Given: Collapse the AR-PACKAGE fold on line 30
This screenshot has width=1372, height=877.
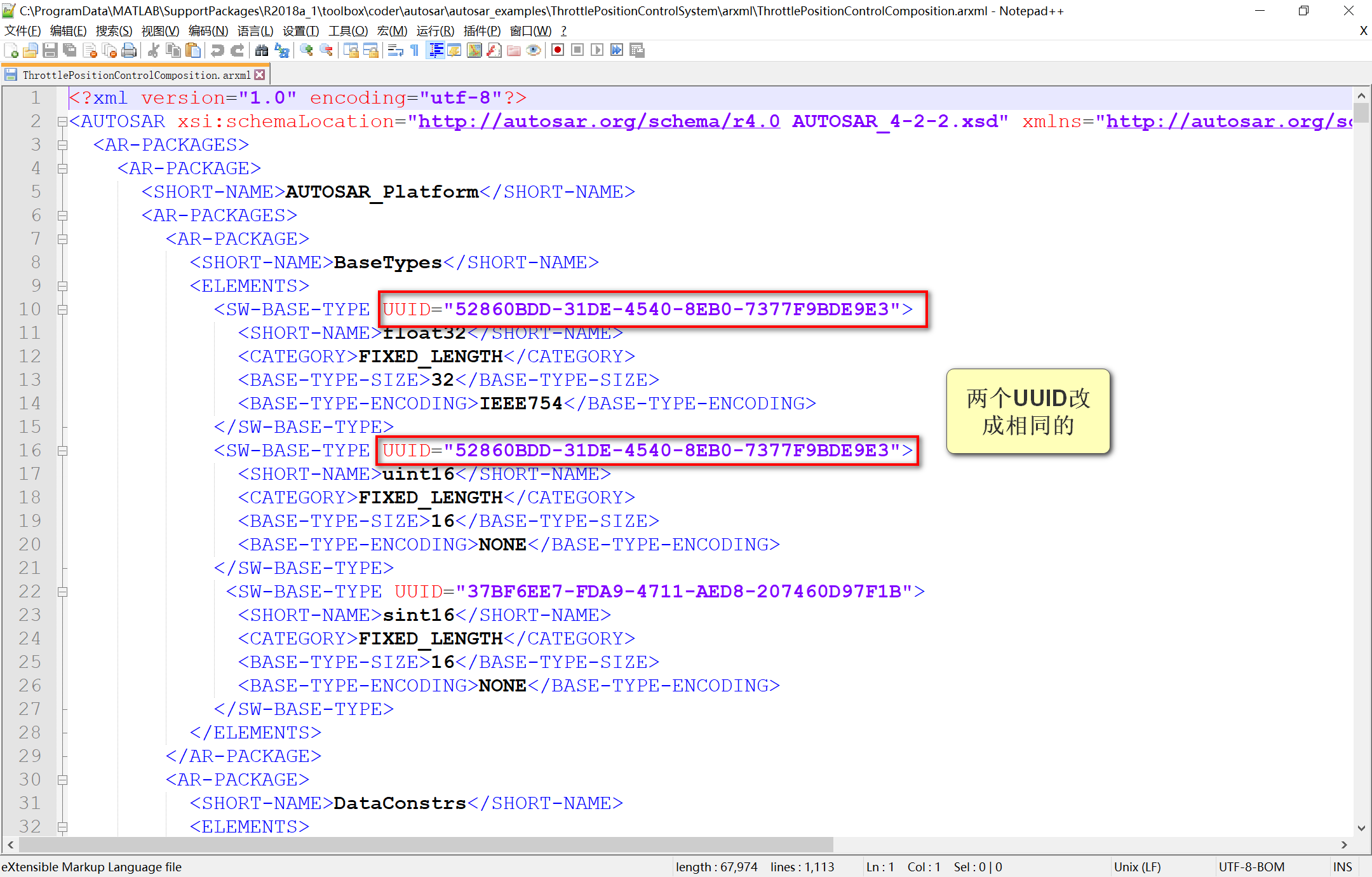Looking at the screenshot, I should tap(62, 780).
